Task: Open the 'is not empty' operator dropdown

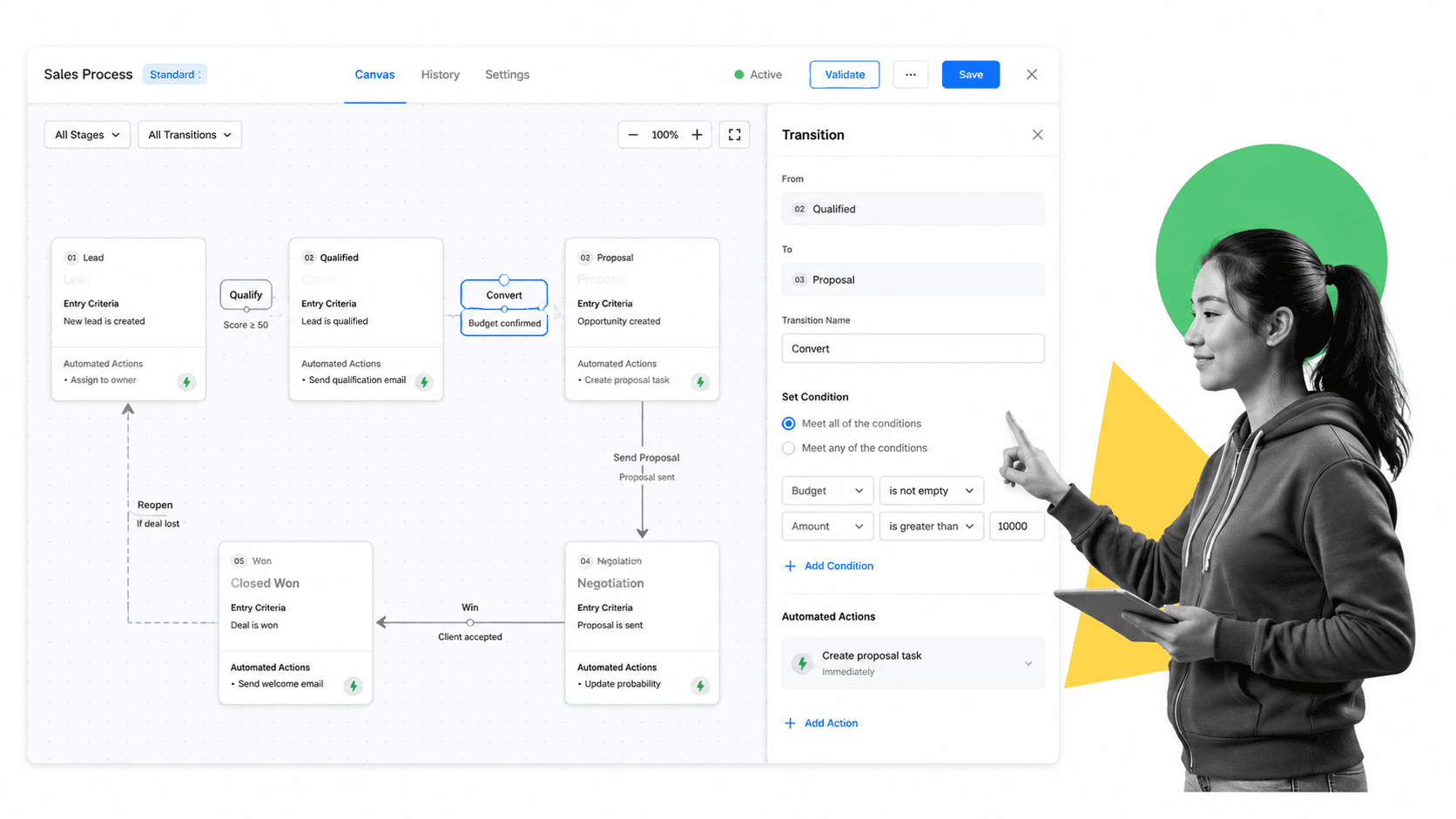Action: point(931,491)
